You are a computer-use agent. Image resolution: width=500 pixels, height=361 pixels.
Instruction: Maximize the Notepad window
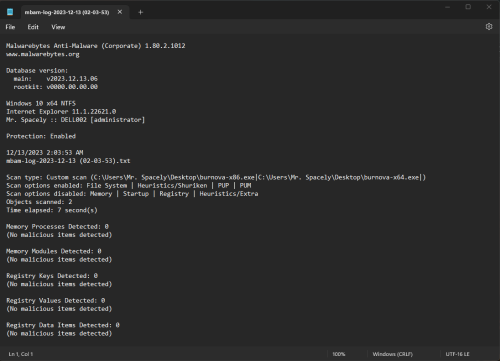click(468, 7)
